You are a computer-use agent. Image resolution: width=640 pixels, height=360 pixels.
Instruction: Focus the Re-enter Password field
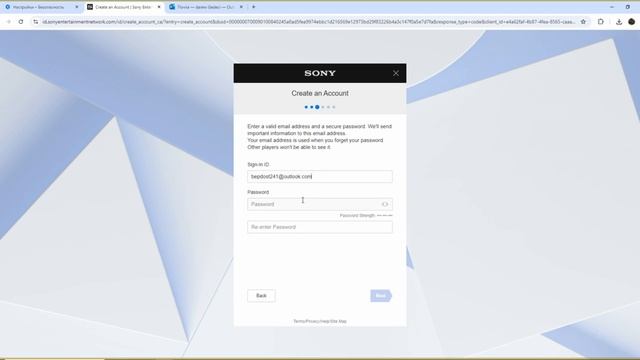(320, 227)
